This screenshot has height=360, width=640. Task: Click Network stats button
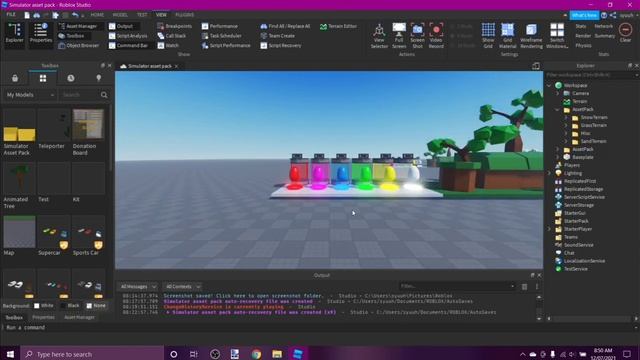pyautogui.click(x=604, y=26)
